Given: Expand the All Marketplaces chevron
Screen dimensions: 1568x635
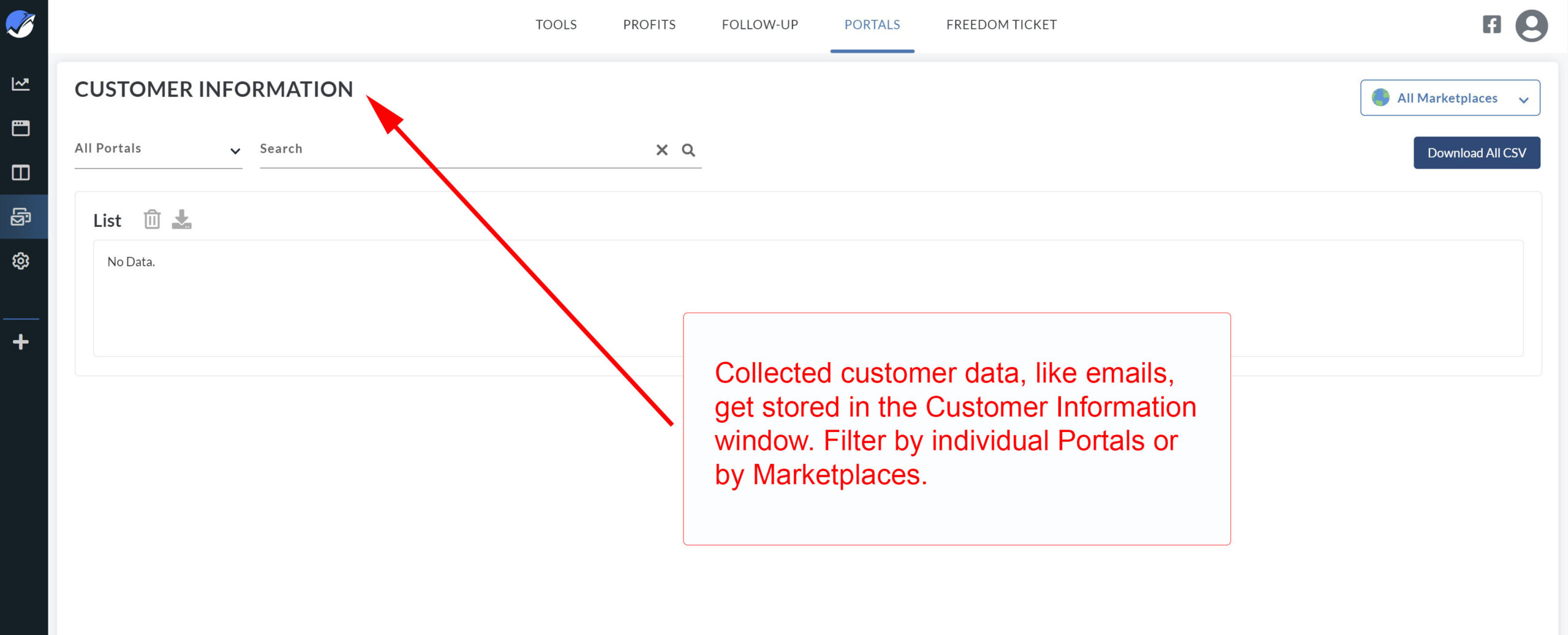Looking at the screenshot, I should click(1525, 98).
